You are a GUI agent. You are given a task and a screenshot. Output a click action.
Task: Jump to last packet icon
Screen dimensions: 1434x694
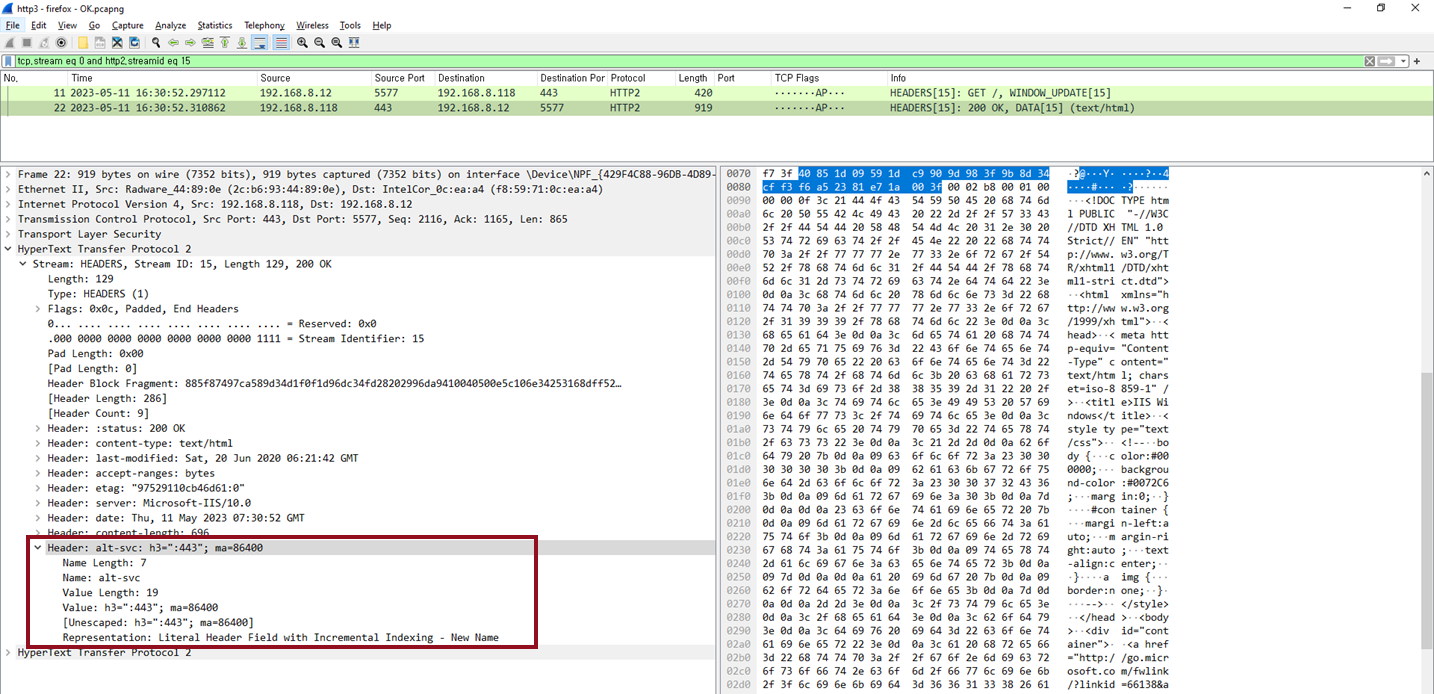pyautogui.click(x=242, y=43)
